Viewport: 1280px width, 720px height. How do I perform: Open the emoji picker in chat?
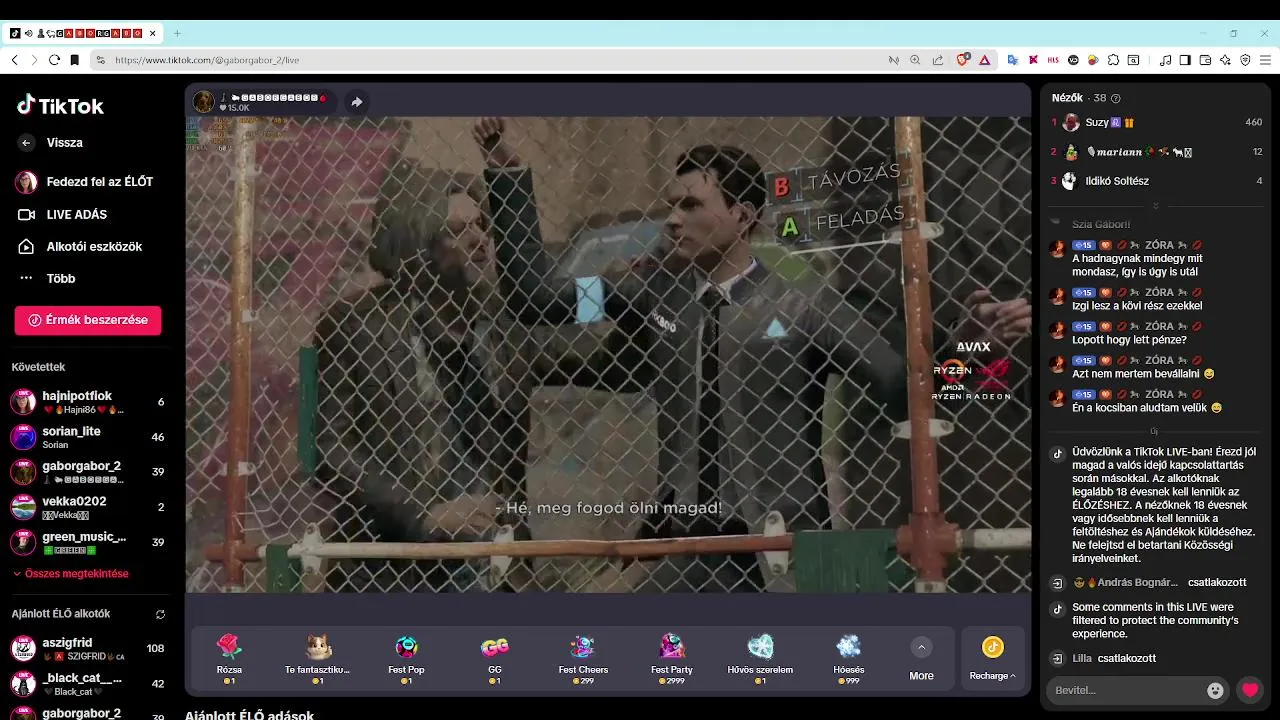pos(1215,690)
